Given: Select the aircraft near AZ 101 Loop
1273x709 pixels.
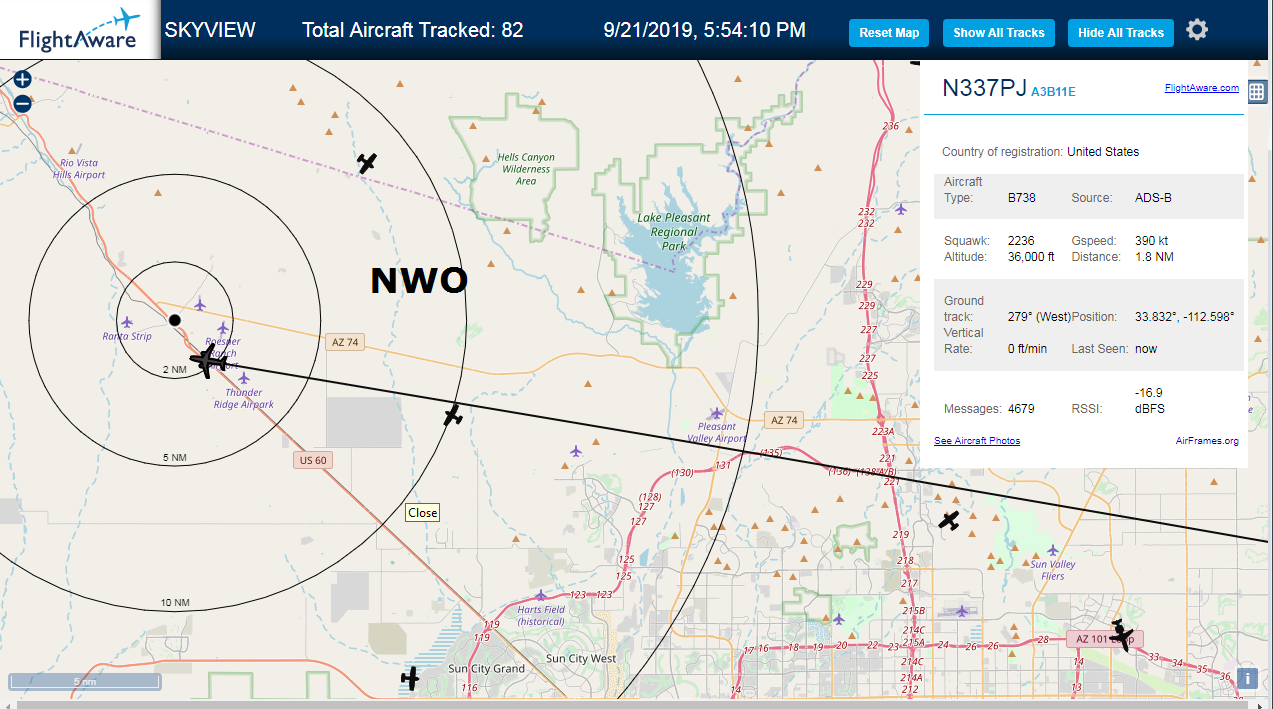Looking at the screenshot, I should click(x=1122, y=634).
